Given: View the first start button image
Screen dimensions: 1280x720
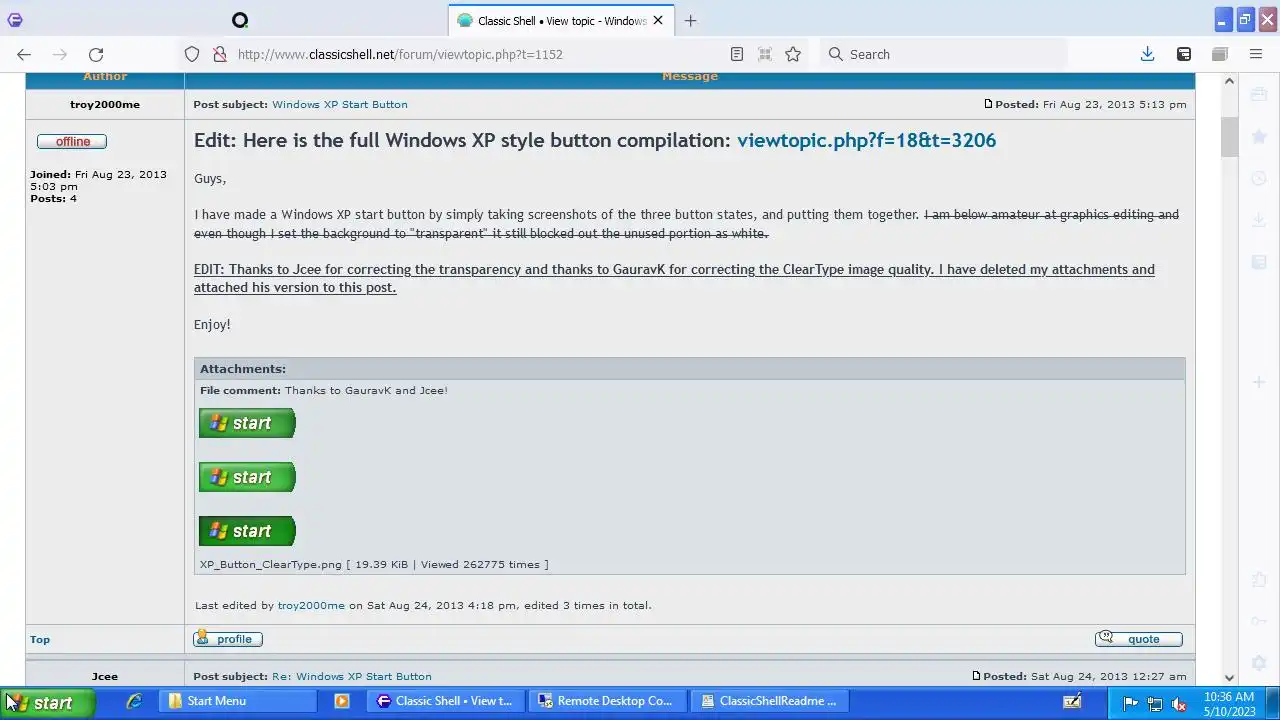Looking at the screenshot, I should (247, 423).
